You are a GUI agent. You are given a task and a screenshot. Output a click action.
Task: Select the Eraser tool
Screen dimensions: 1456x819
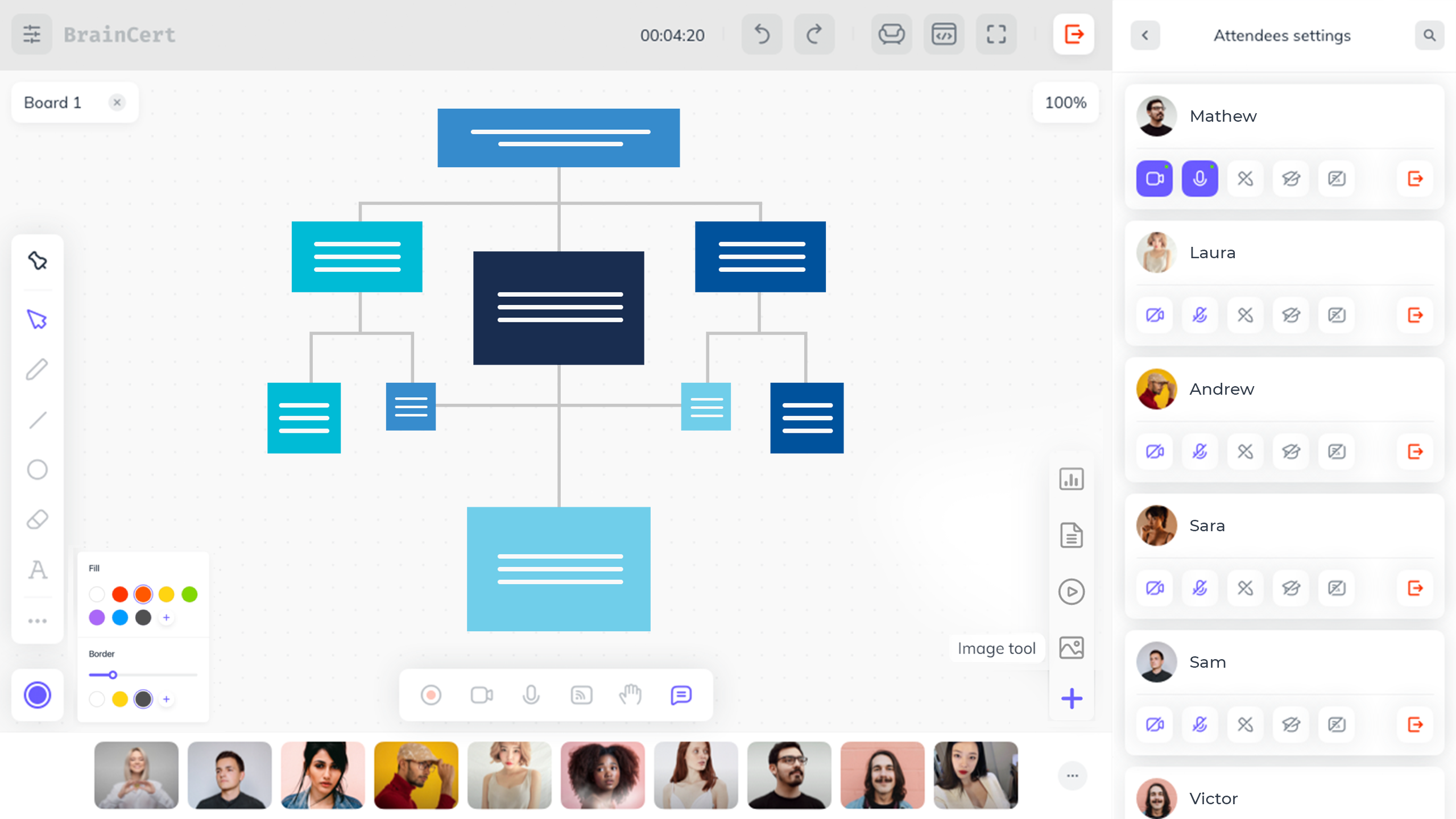[x=38, y=519]
